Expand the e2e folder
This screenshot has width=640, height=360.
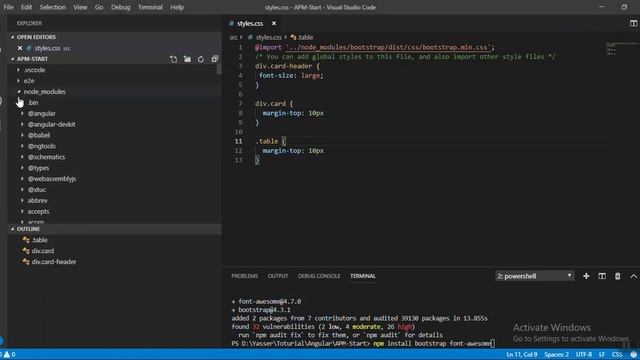(x=29, y=81)
